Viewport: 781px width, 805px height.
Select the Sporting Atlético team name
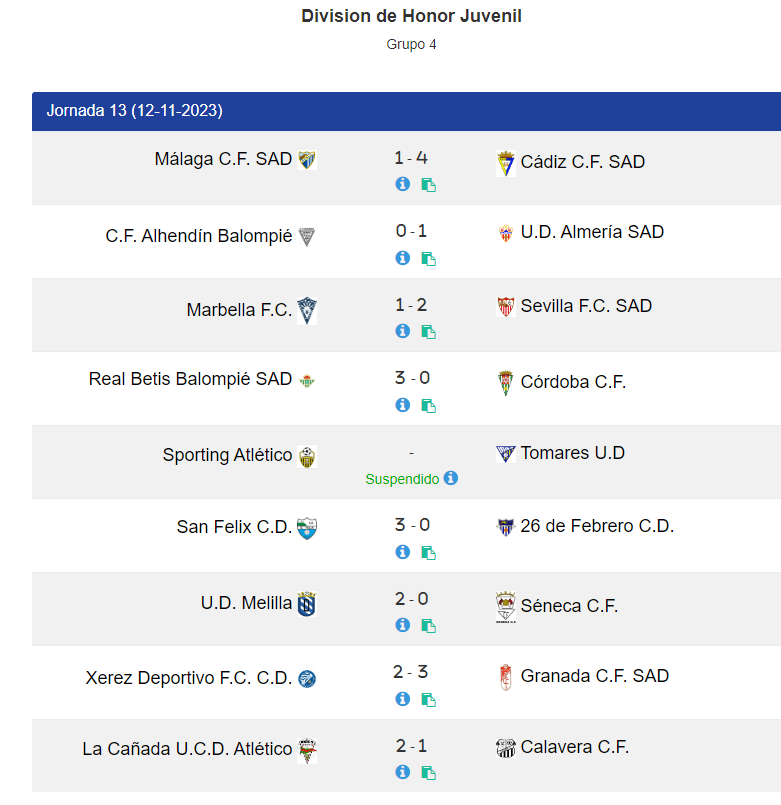[x=227, y=455]
